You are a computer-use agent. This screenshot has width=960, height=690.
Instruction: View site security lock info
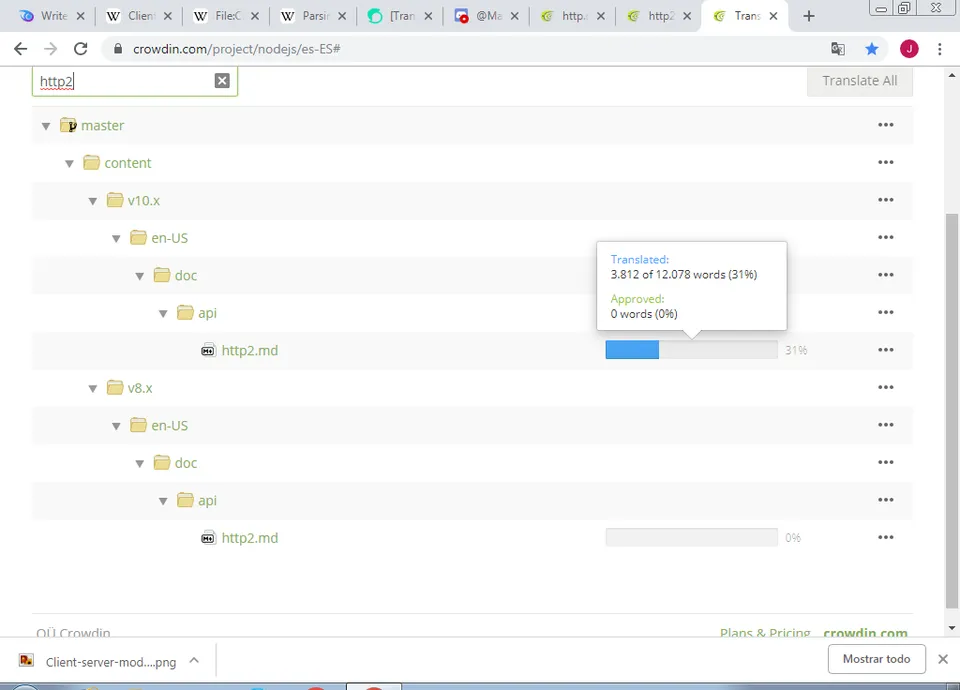coord(118,49)
